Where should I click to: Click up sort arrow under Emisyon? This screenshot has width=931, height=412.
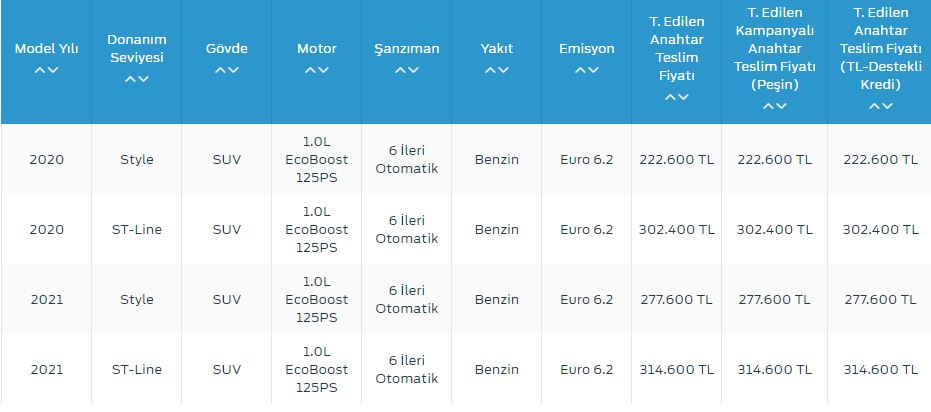click(580, 70)
